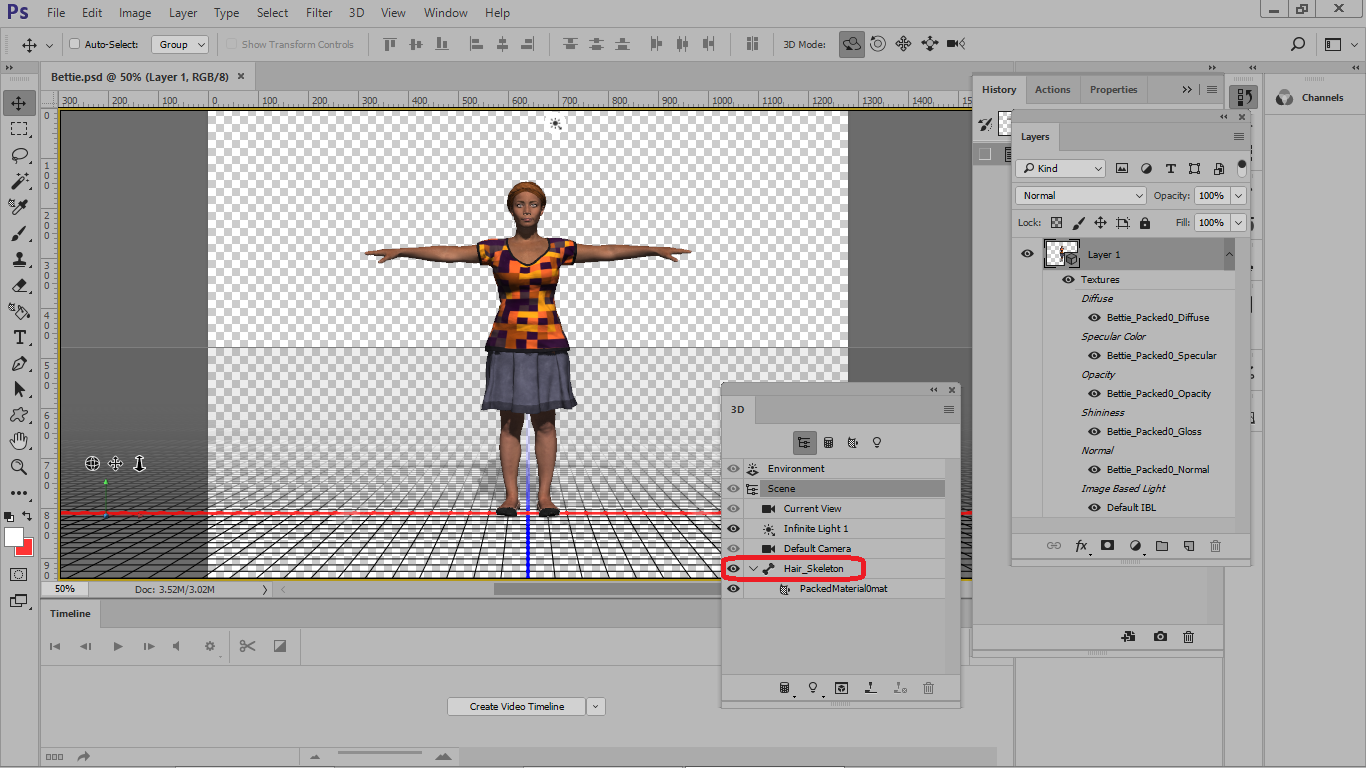Click the 50% zoom level field
The width and height of the screenshot is (1366, 768).
coord(64,589)
